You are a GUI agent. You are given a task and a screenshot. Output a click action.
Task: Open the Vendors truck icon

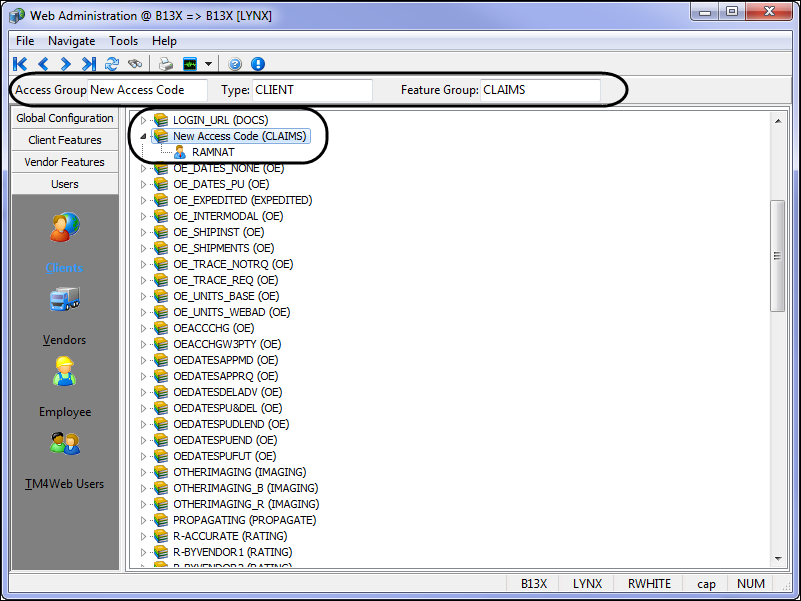[65, 299]
